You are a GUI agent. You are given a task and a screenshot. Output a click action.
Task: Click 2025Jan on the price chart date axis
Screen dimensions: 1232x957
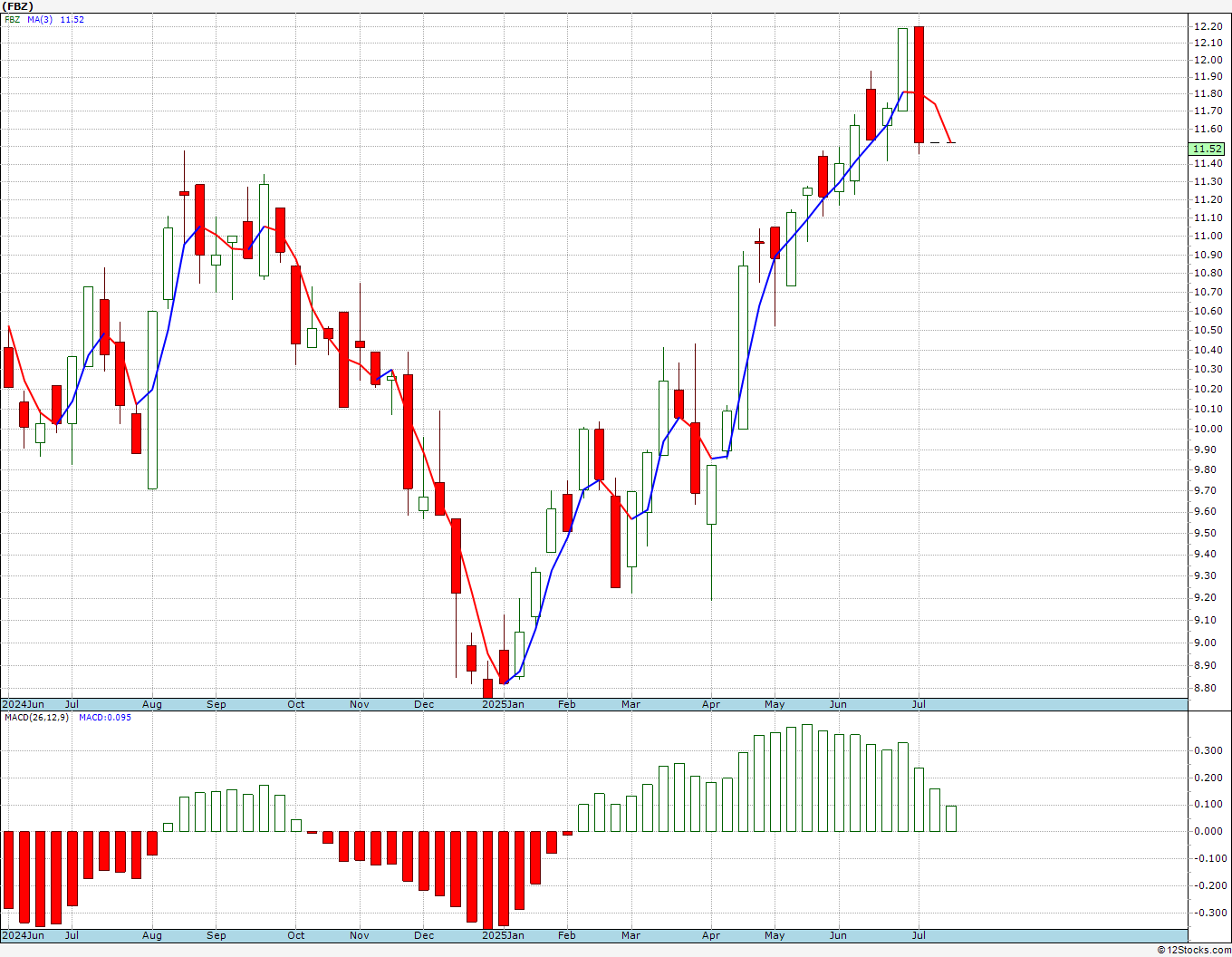[503, 704]
